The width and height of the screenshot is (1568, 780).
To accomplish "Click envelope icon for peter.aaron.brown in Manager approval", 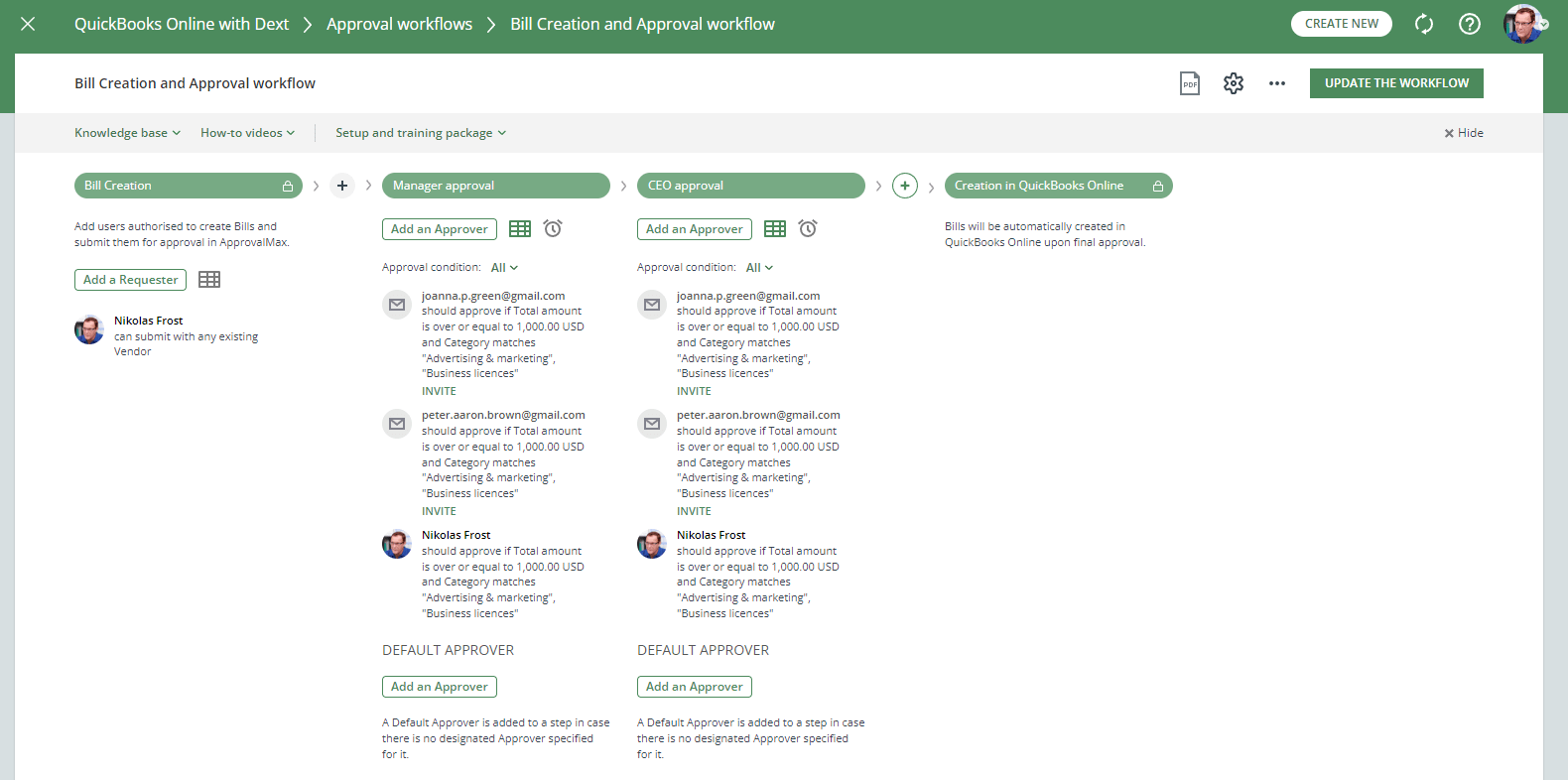I will click(x=397, y=424).
